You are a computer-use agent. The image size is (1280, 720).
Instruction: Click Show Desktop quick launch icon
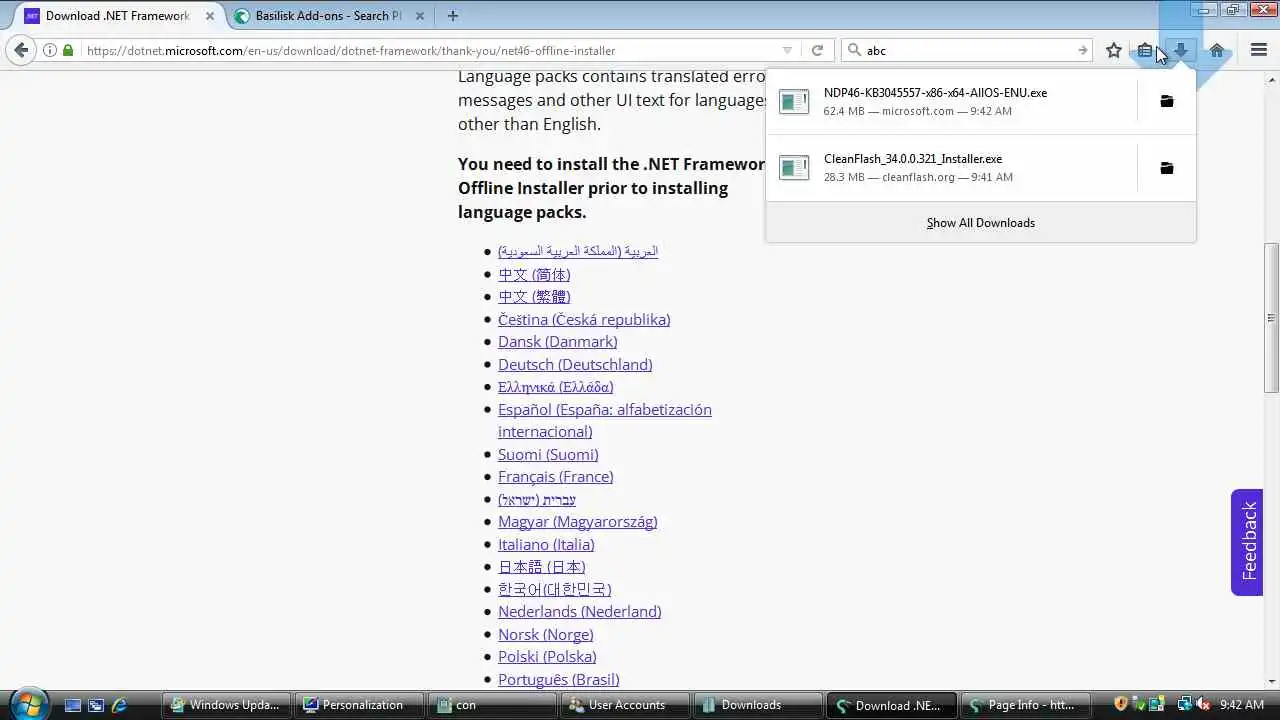(x=72, y=705)
